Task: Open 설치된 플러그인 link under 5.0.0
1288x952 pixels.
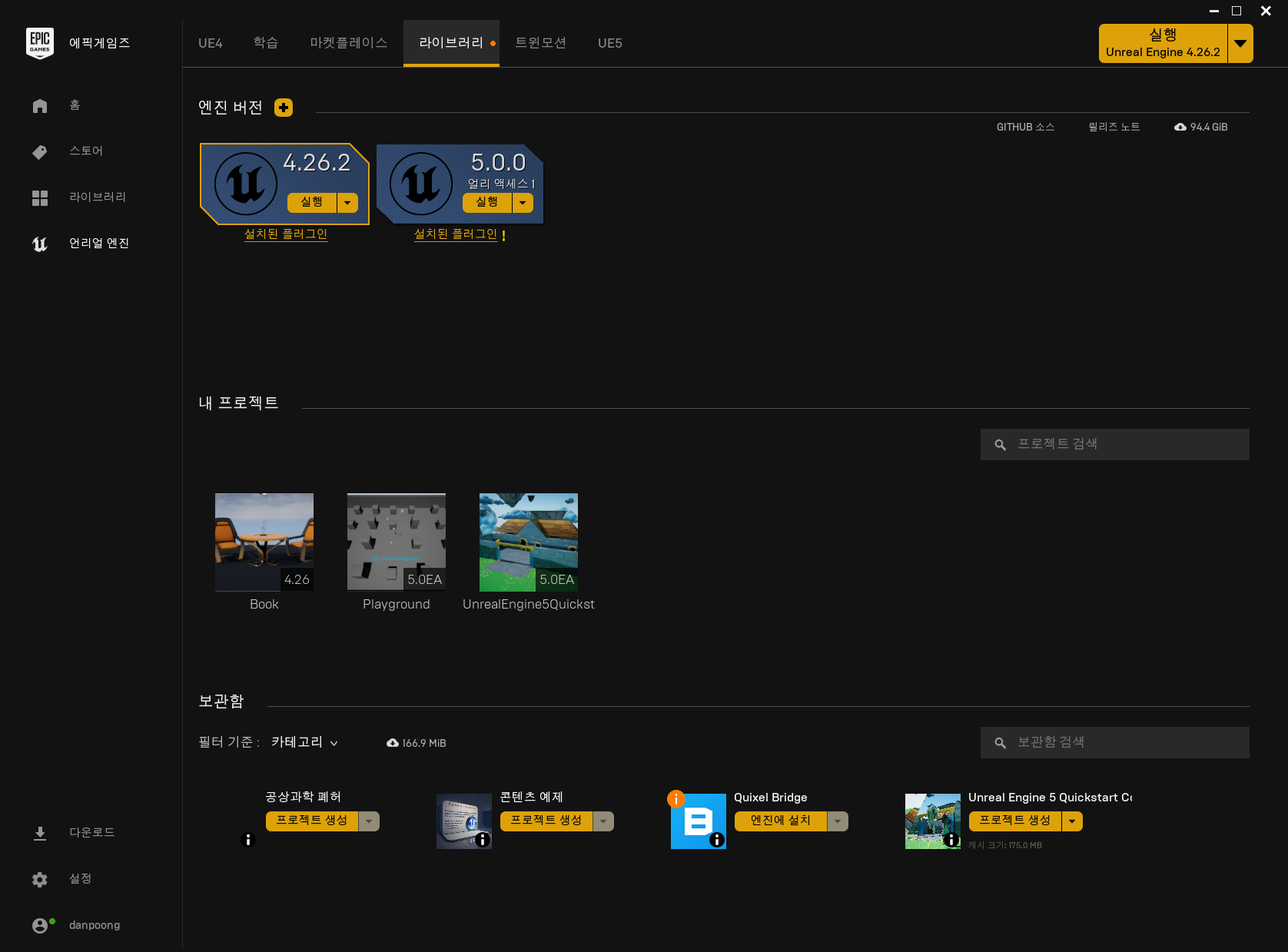Action: coord(456,234)
